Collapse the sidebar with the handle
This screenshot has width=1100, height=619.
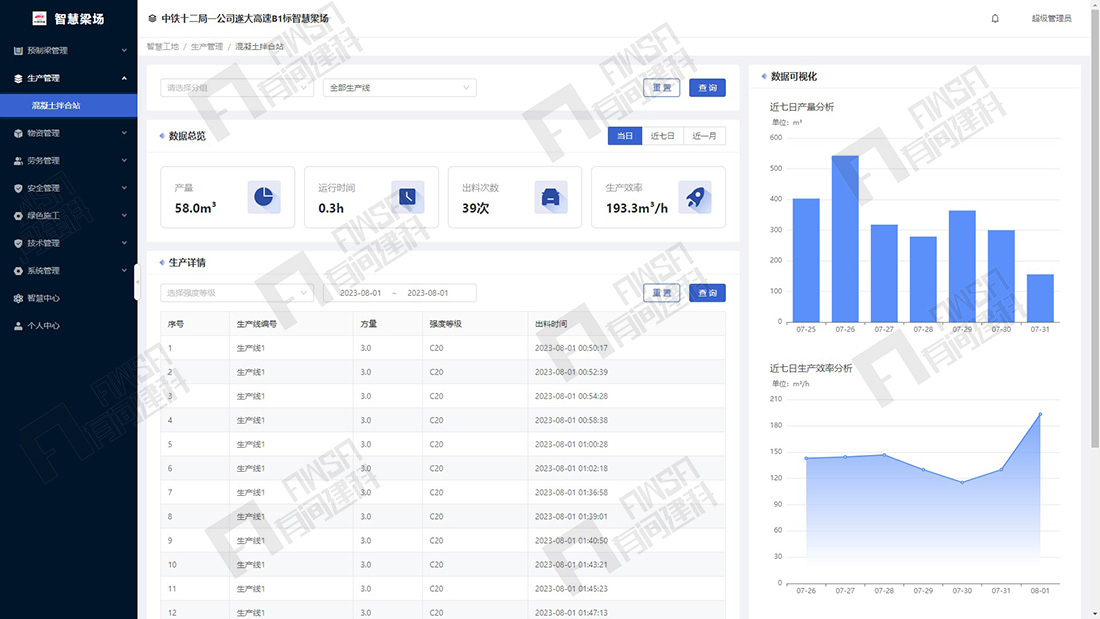coord(137,281)
